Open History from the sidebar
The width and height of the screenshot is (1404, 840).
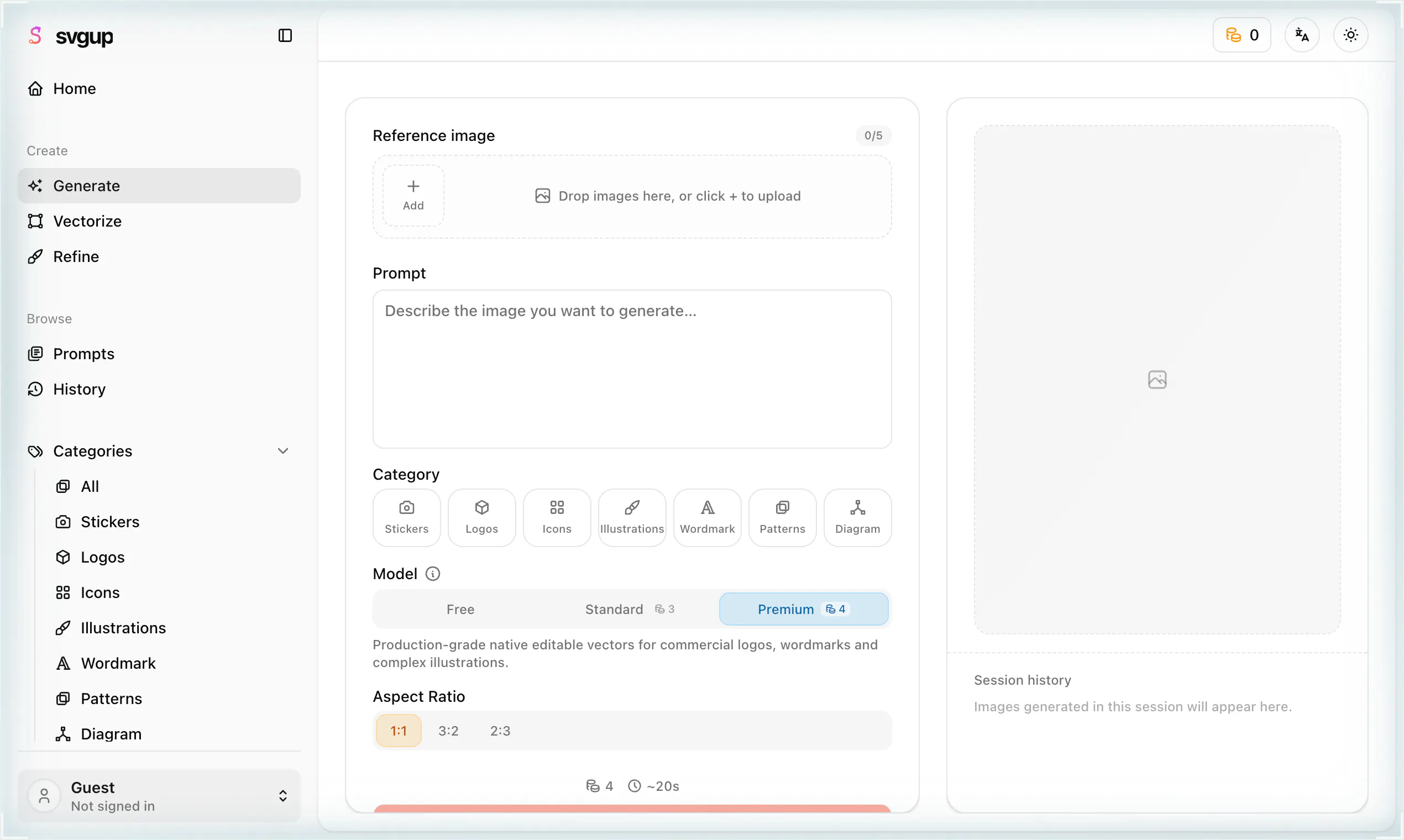(x=159, y=389)
